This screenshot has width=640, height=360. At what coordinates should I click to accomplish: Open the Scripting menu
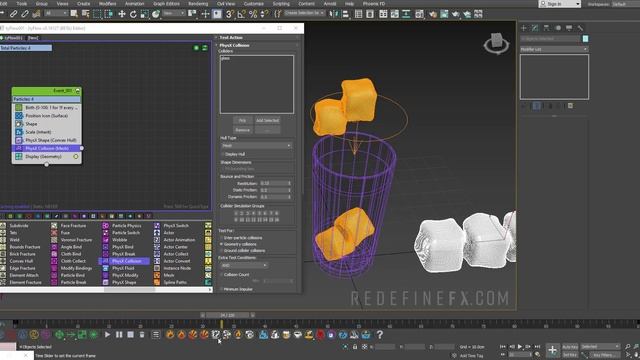281,4
